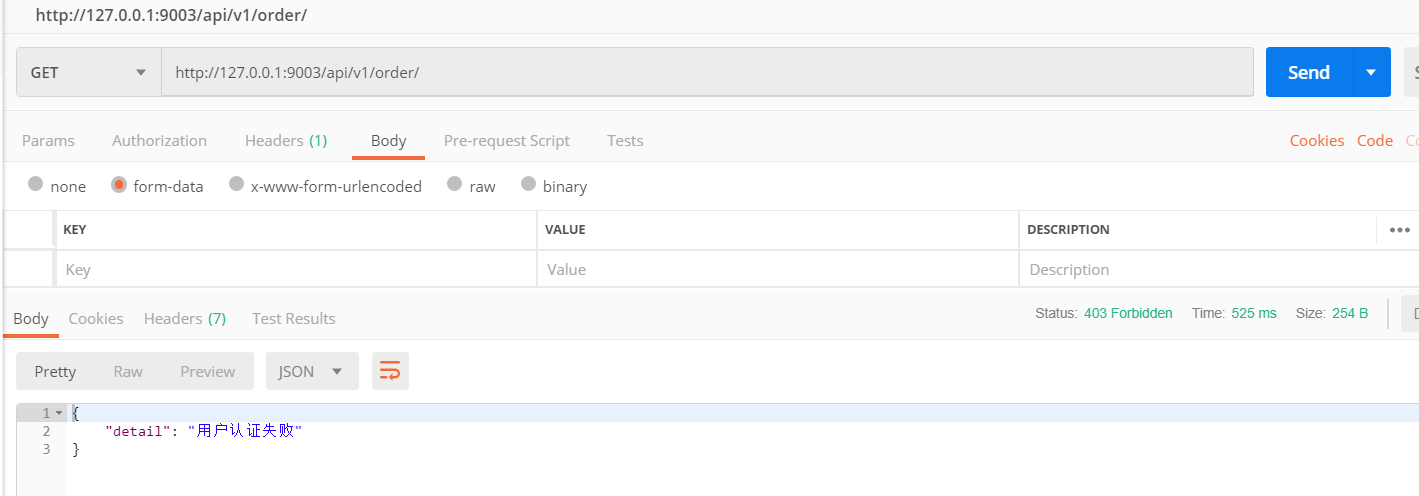
Task: Select the DESCRIPTION column header
Action: 1068,230
